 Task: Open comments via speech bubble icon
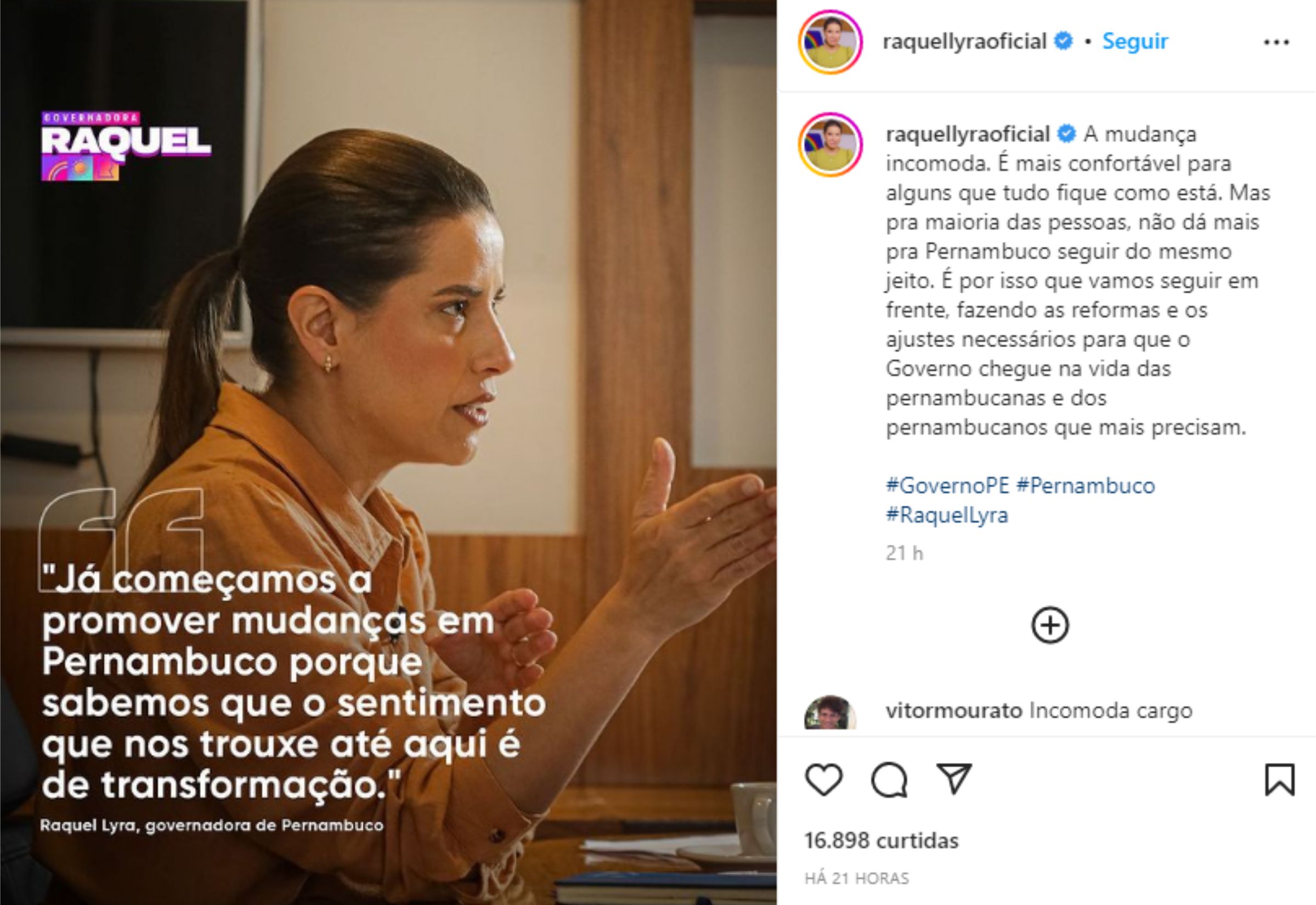[890, 780]
